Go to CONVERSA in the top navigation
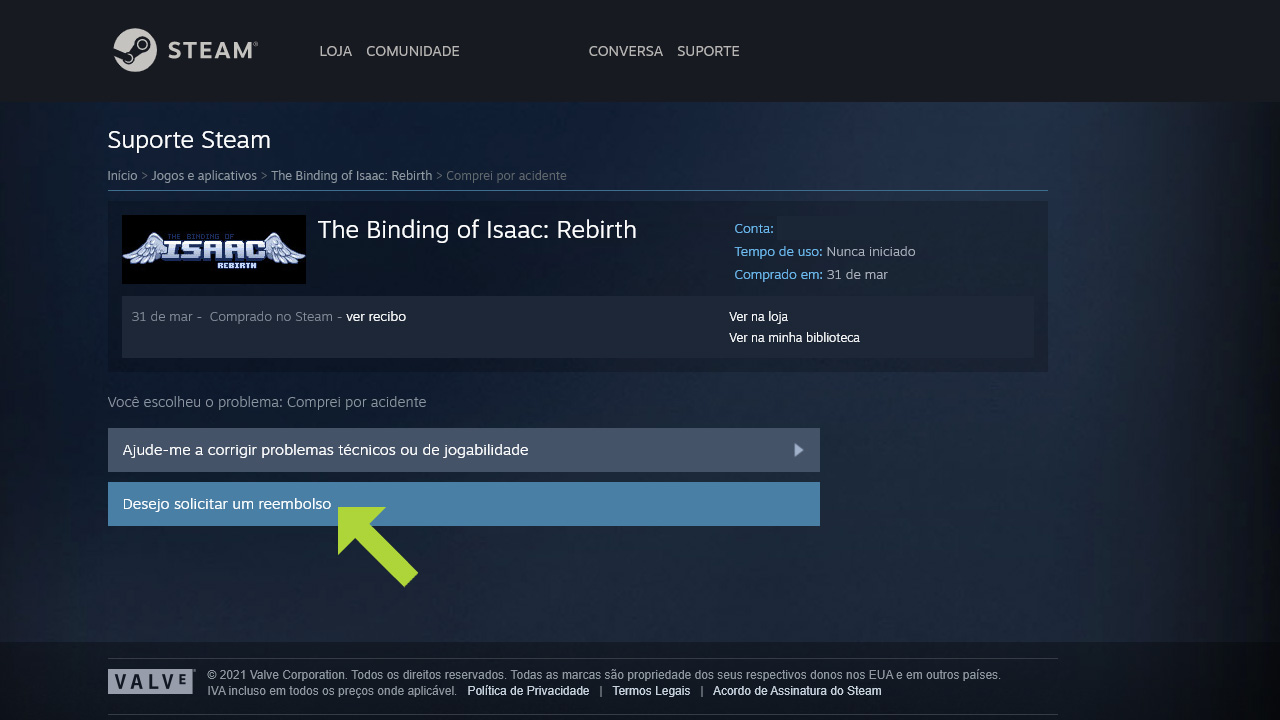The width and height of the screenshot is (1280, 720). point(625,51)
